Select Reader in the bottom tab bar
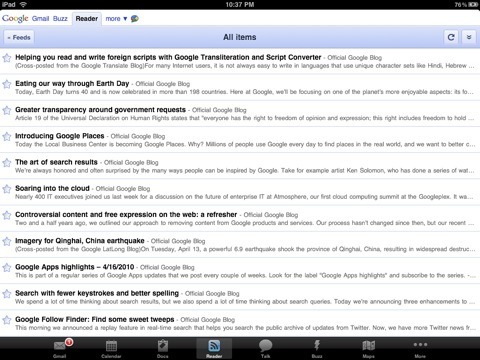 point(214,348)
